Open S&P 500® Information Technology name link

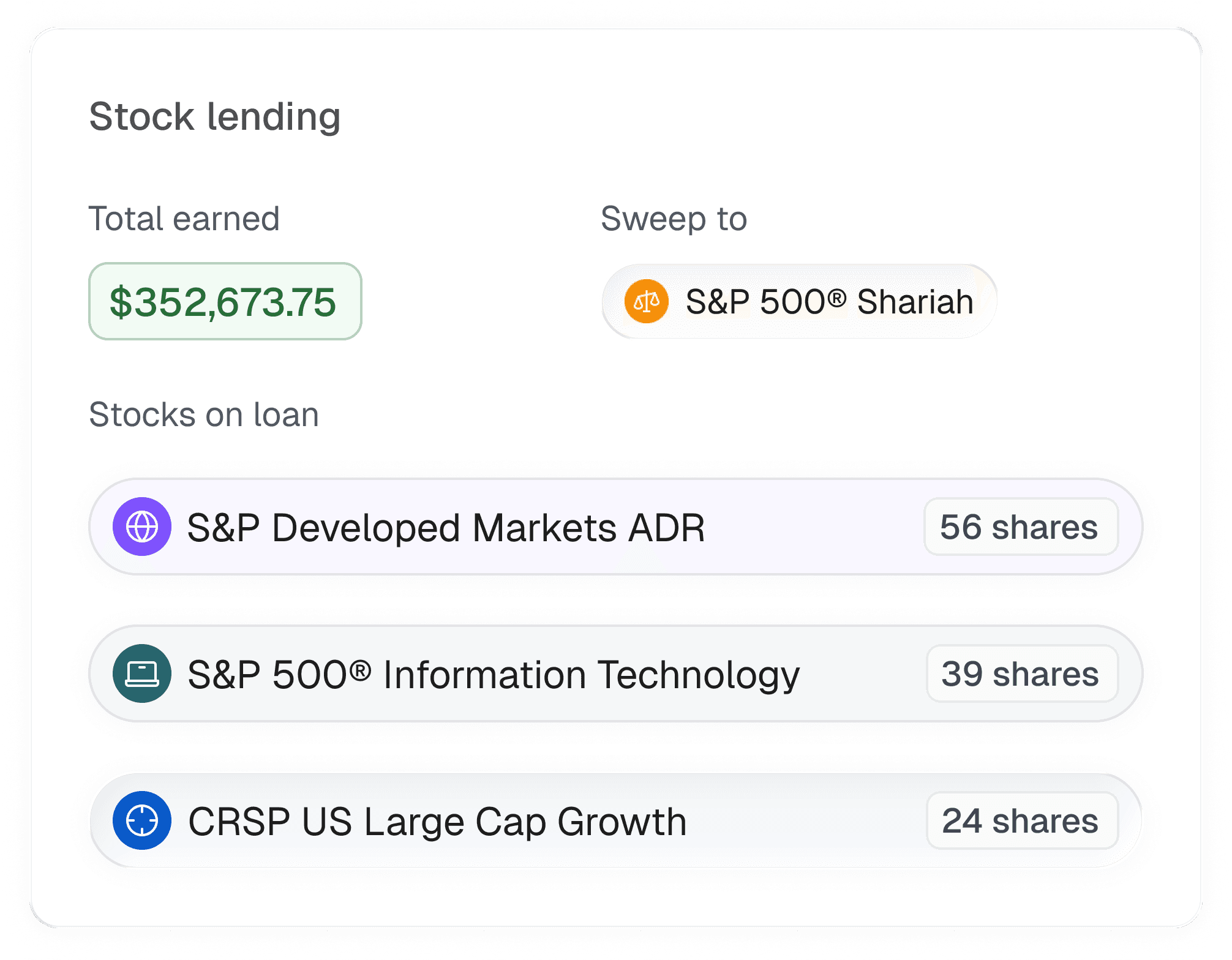click(493, 675)
